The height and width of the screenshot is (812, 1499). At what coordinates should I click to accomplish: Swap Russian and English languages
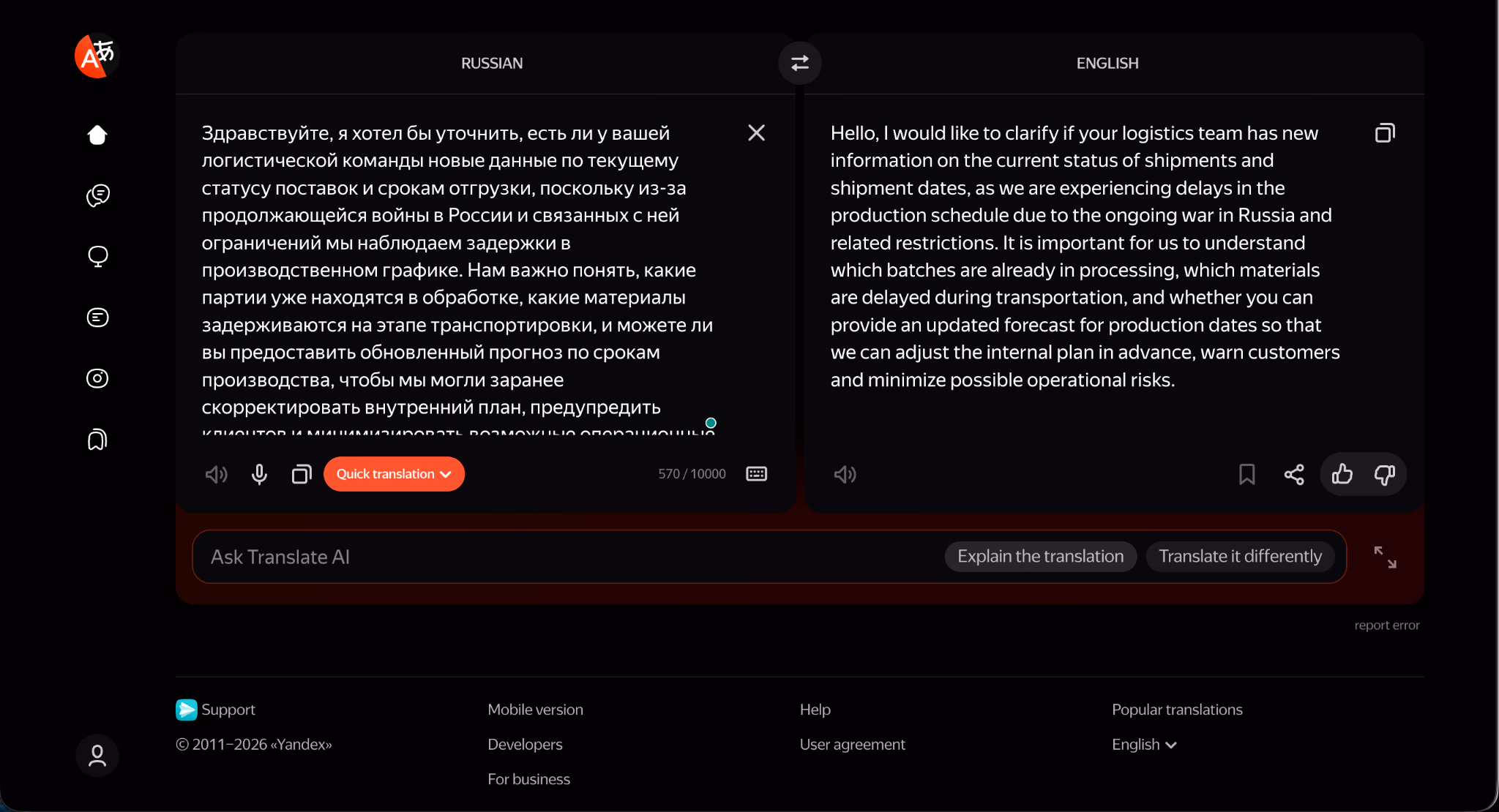pos(800,63)
